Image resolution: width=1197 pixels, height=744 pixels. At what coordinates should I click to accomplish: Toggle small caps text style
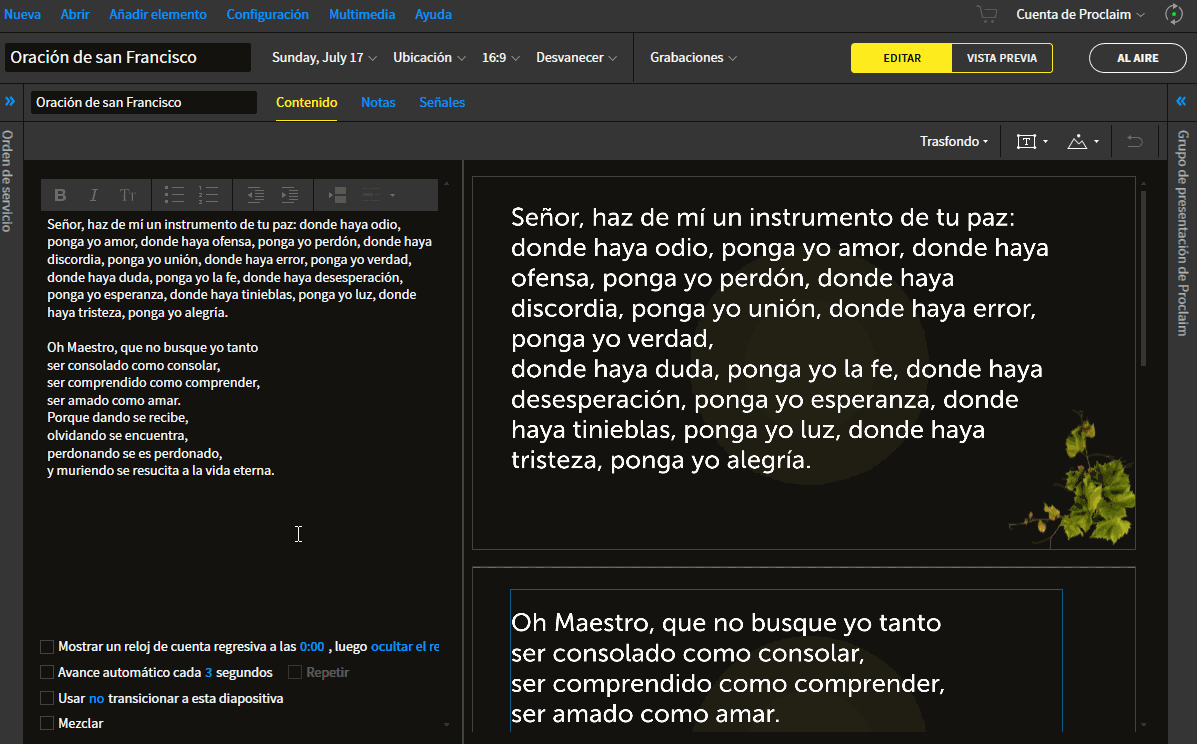[127, 195]
